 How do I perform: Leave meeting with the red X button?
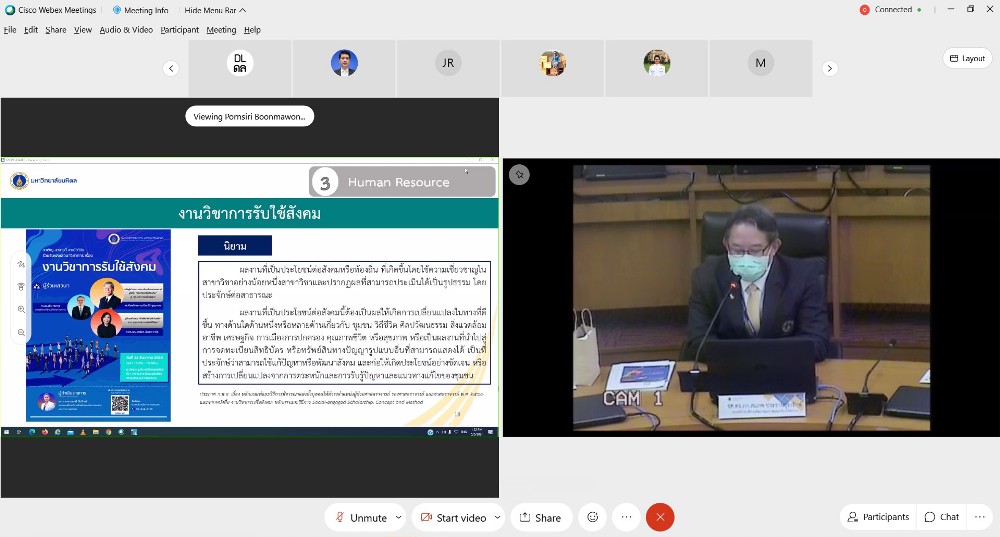point(659,517)
